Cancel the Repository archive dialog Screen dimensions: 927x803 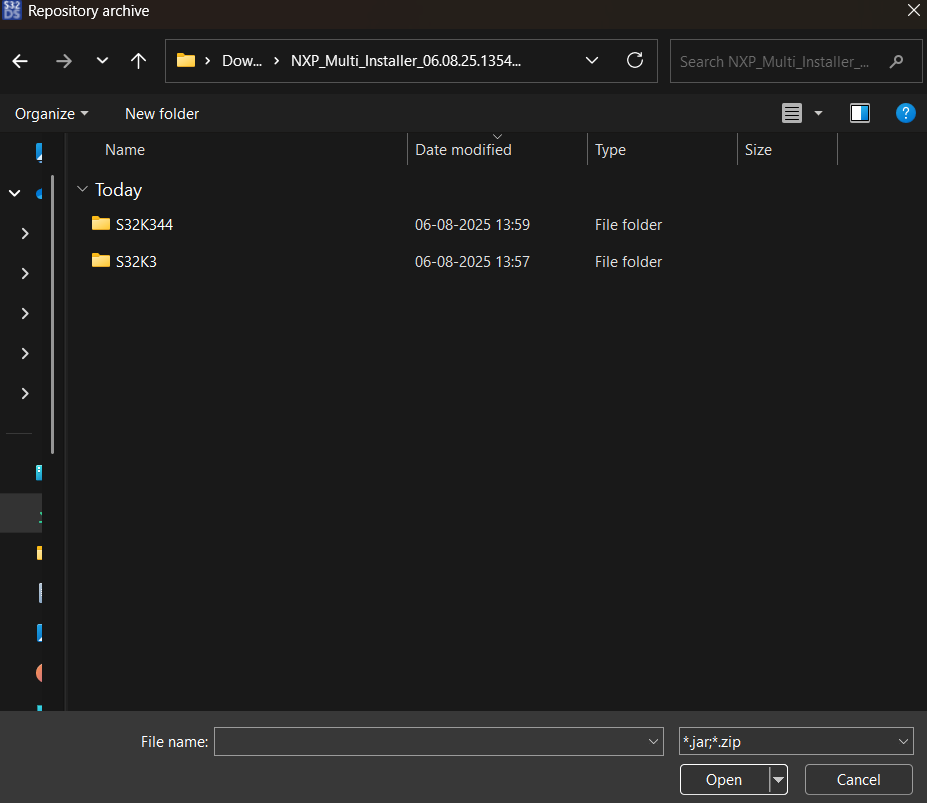tap(858, 779)
